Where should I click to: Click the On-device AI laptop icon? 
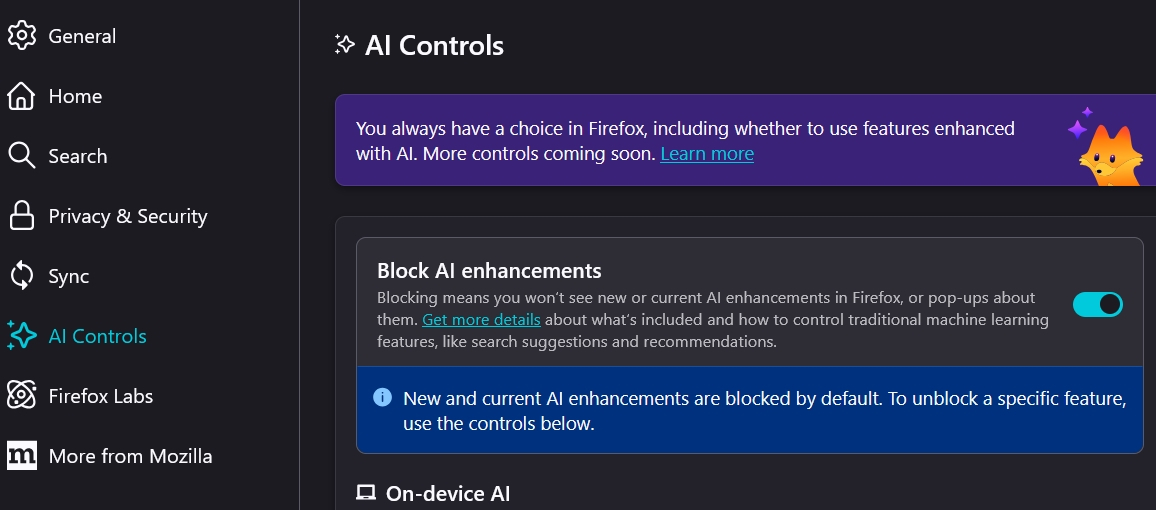tap(366, 493)
